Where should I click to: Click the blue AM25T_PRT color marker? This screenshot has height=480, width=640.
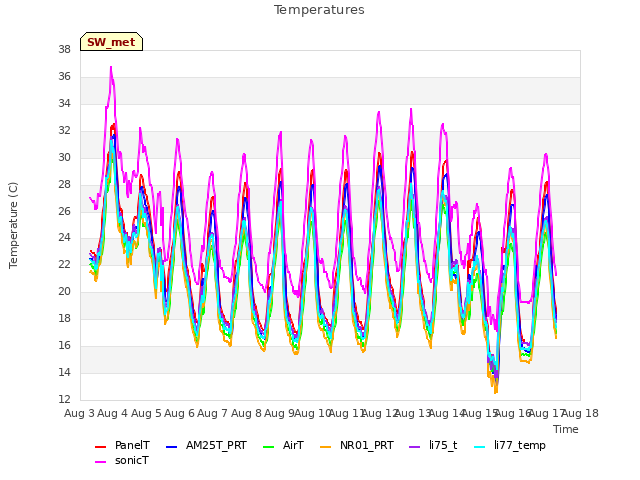[x=171, y=447]
